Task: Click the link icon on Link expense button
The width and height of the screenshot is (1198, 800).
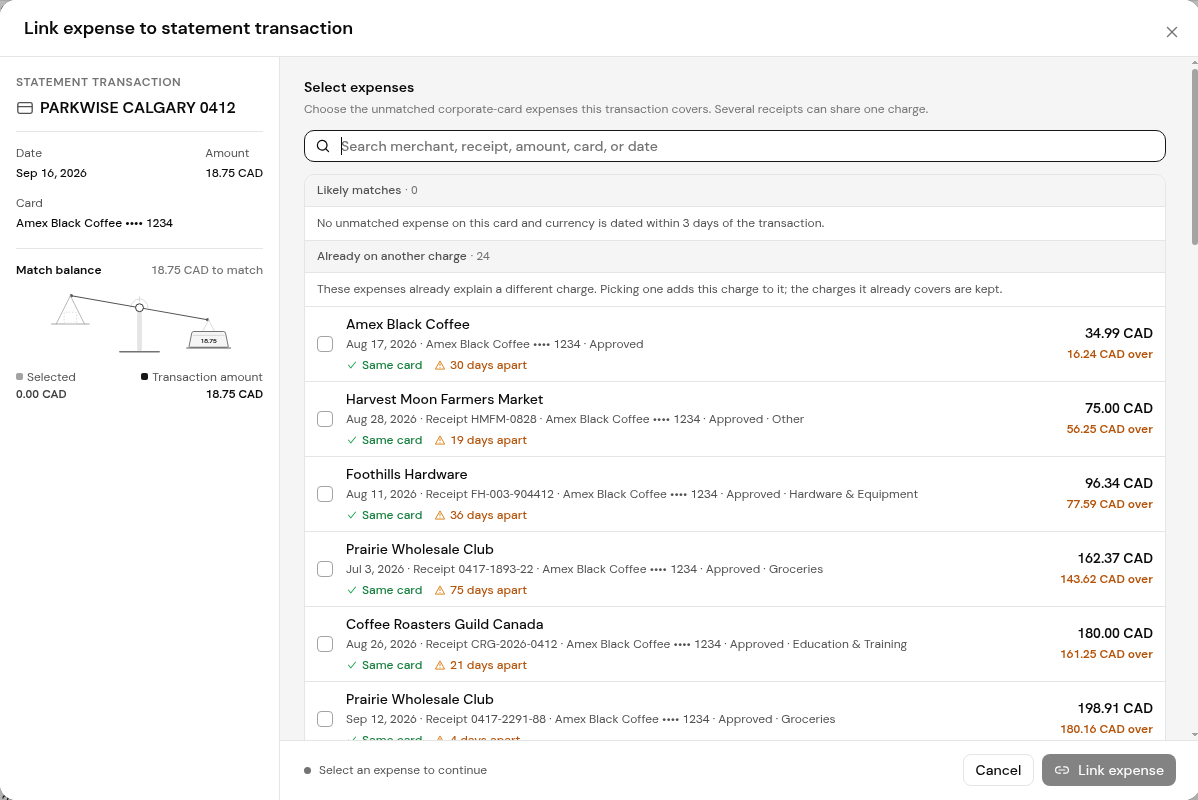Action: tap(1062, 770)
